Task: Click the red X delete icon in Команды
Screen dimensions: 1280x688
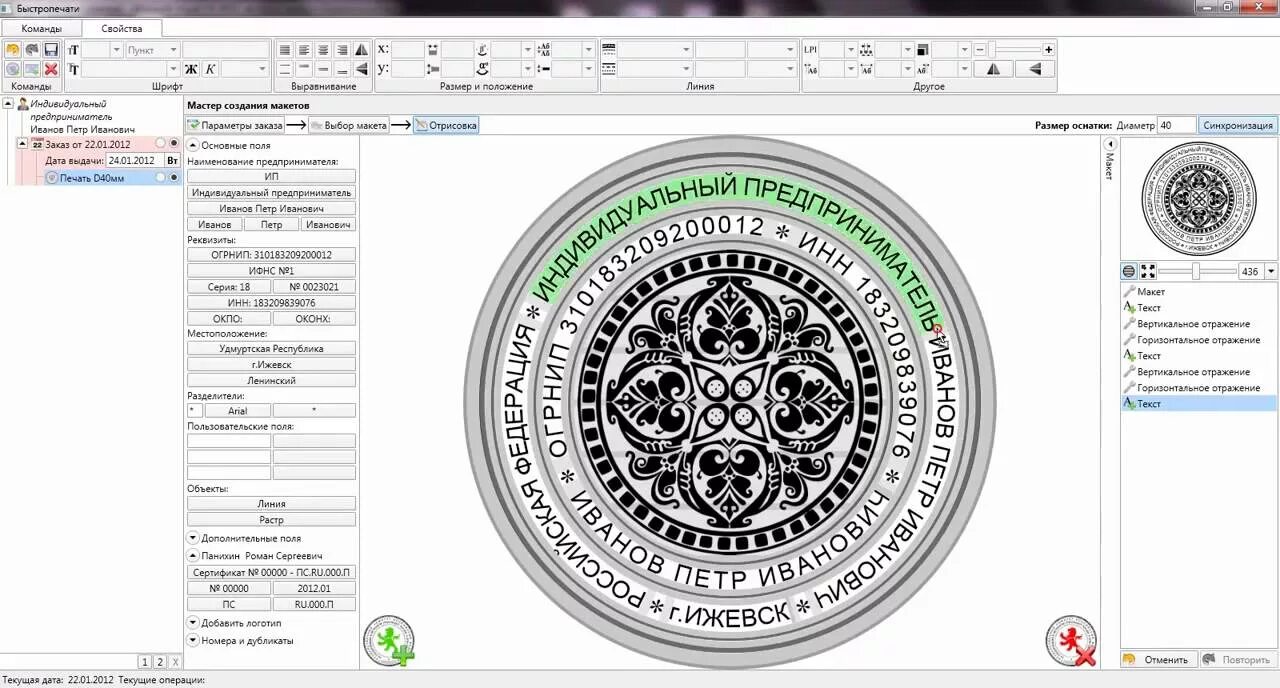Action: click(x=50, y=69)
